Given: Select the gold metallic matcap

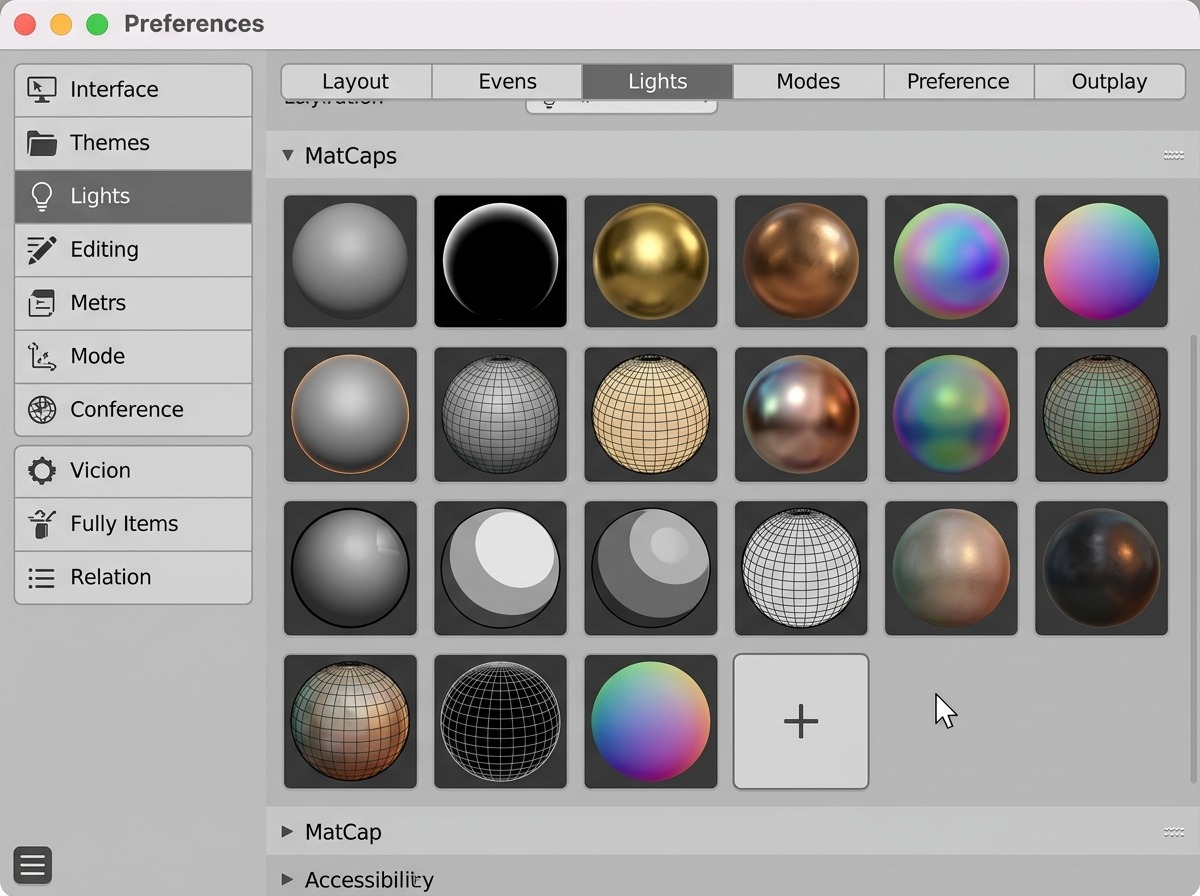Looking at the screenshot, I should [x=651, y=261].
